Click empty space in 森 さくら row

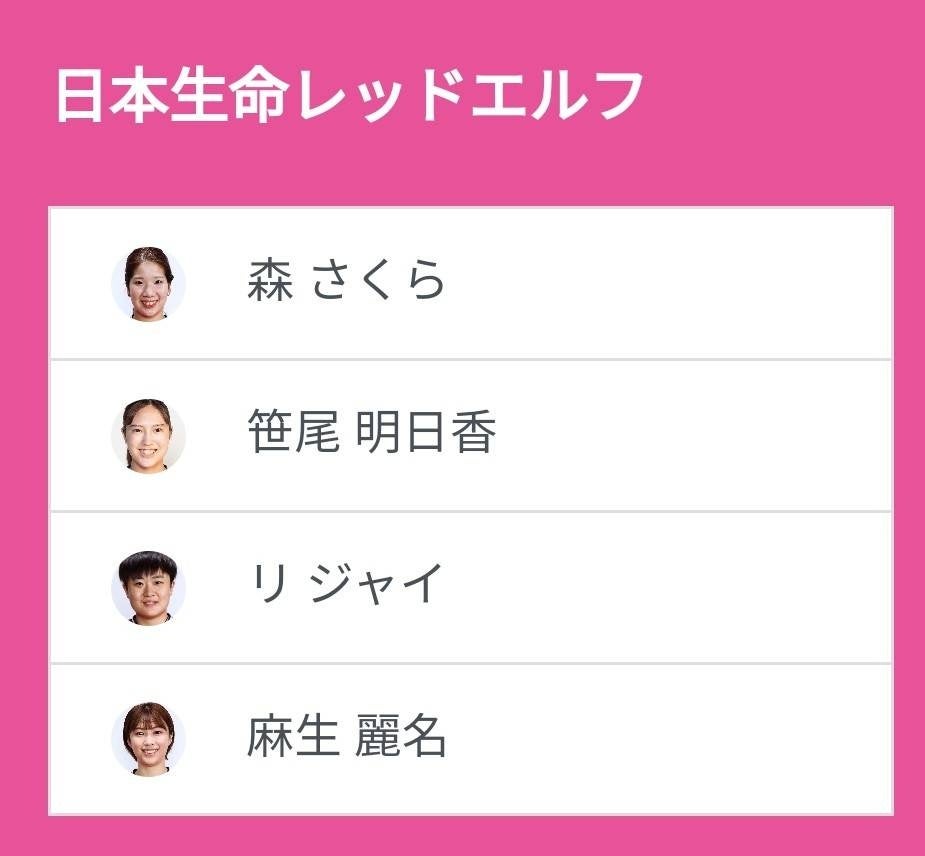pos(680,284)
